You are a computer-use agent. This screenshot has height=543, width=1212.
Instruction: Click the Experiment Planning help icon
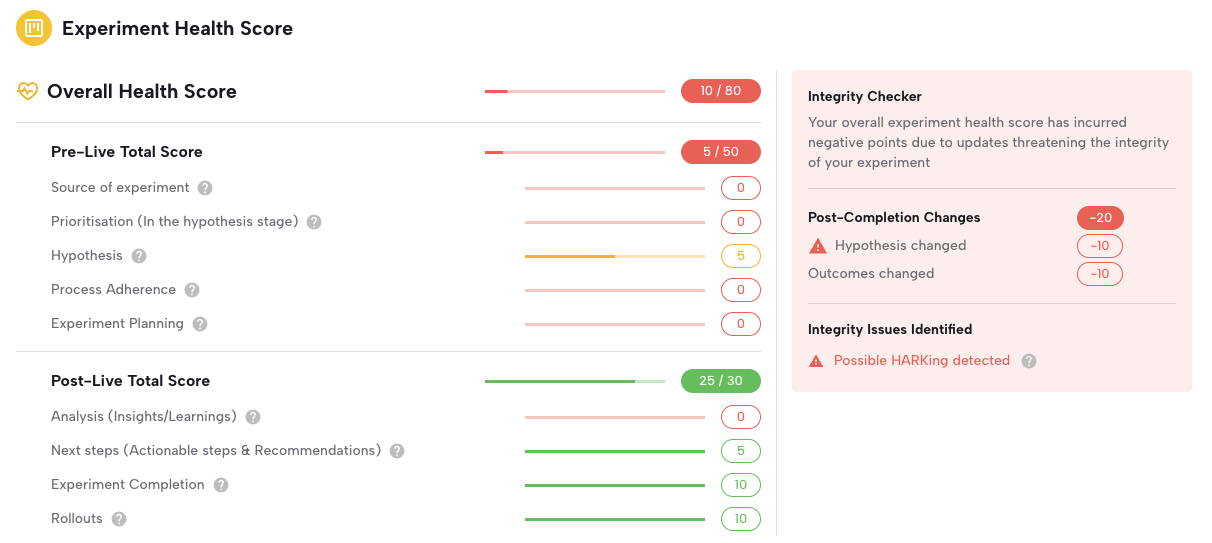(200, 324)
